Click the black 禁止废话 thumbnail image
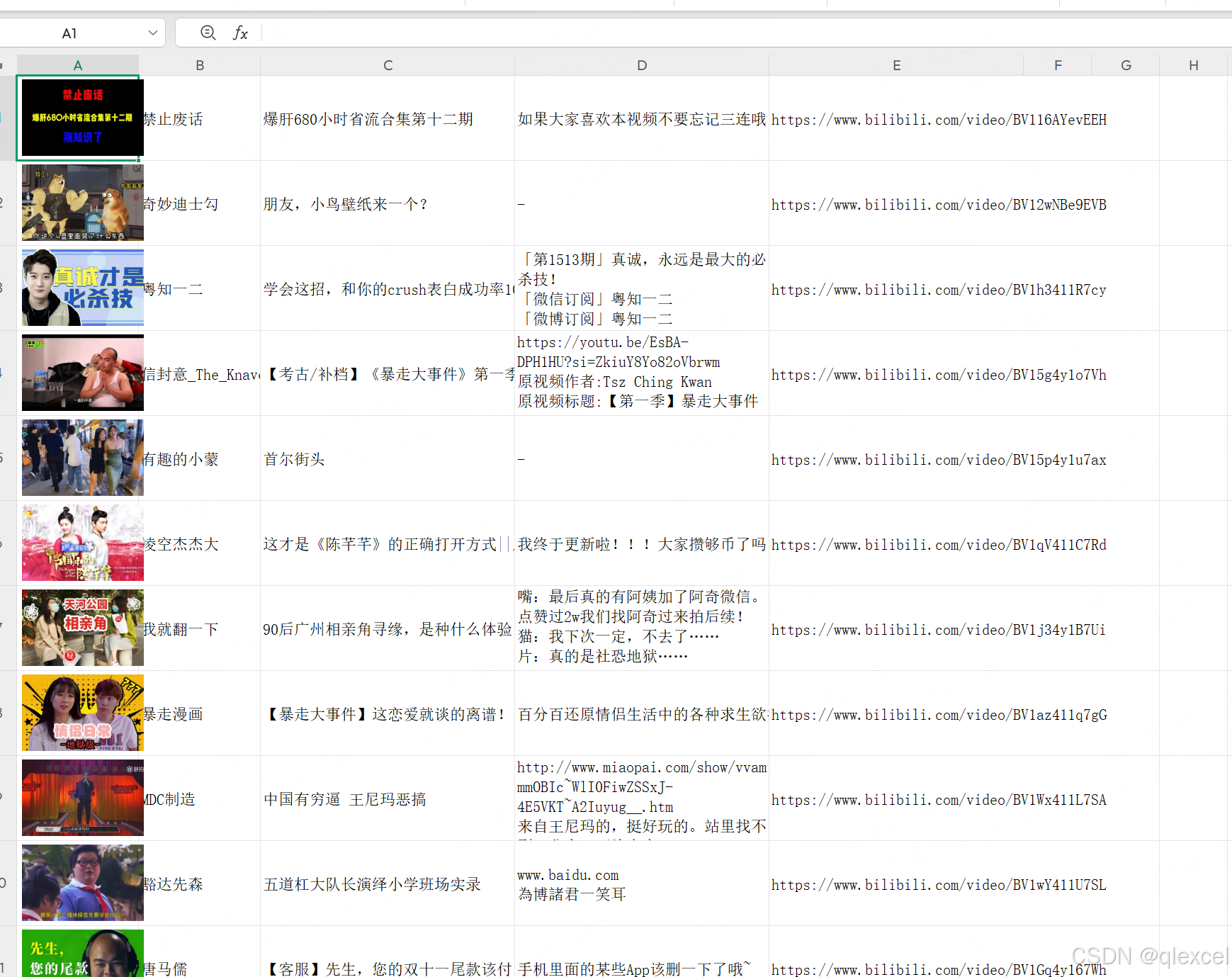 tap(82, 118)
